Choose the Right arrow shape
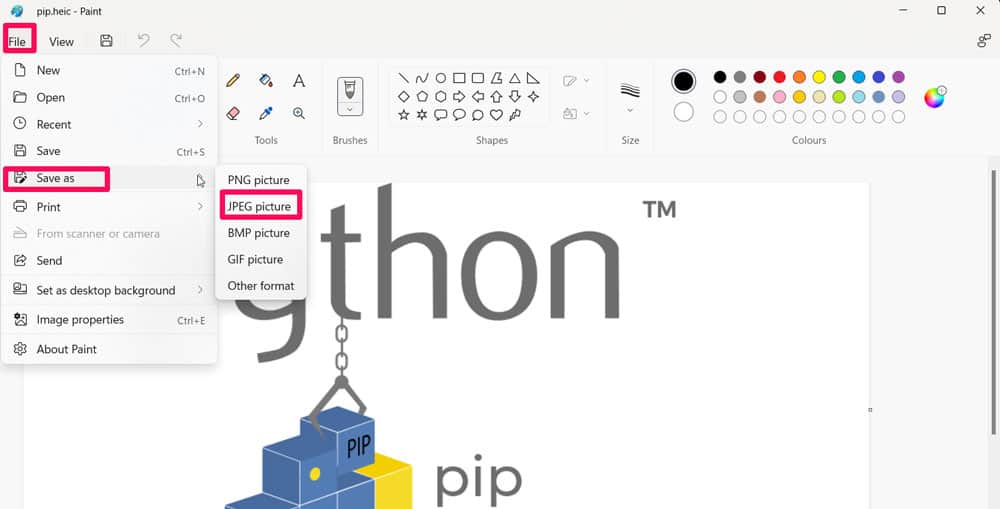The image size is (1000, 509). pyautogui.click(x=459, y=97)
